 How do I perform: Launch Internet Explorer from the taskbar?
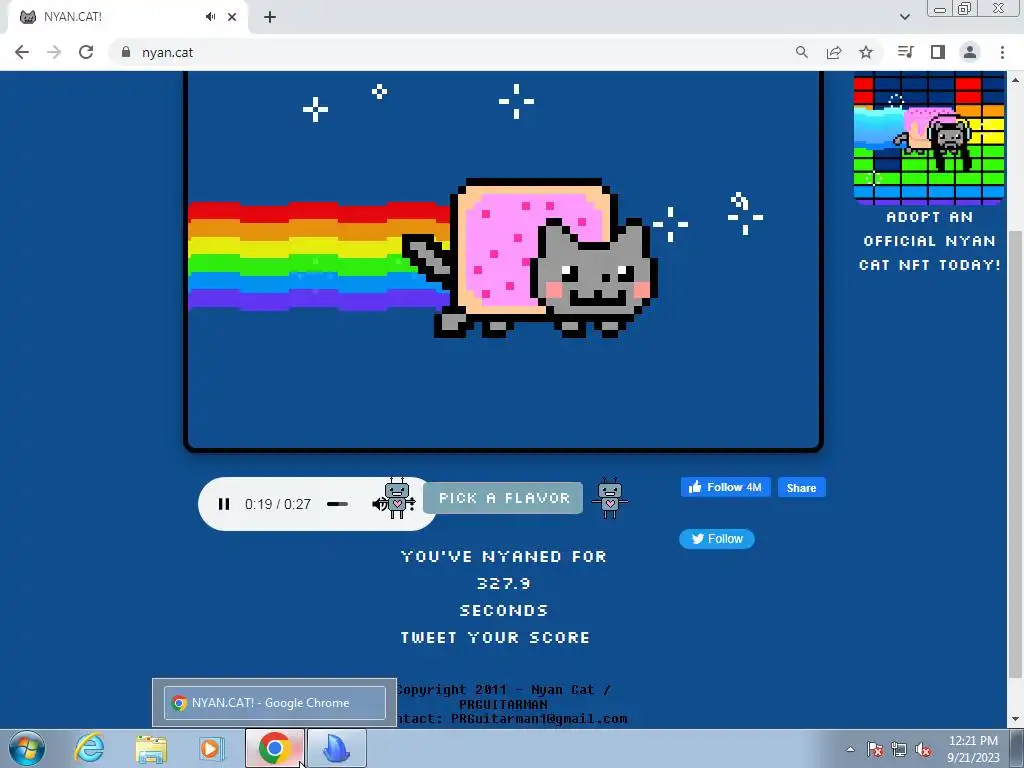coord(89,748)
